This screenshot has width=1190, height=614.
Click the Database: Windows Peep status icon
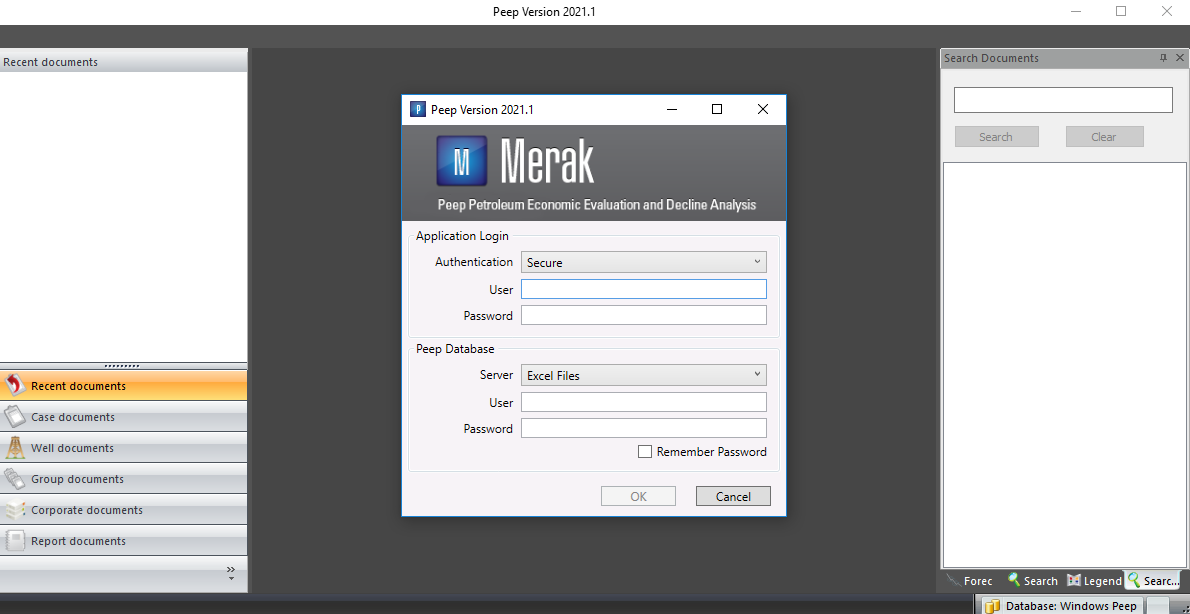[x=992, y=606]
